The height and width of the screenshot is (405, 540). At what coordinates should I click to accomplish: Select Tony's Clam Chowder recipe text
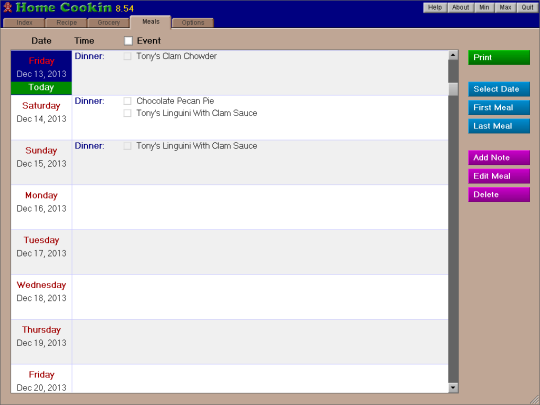(x=176, y=56)
